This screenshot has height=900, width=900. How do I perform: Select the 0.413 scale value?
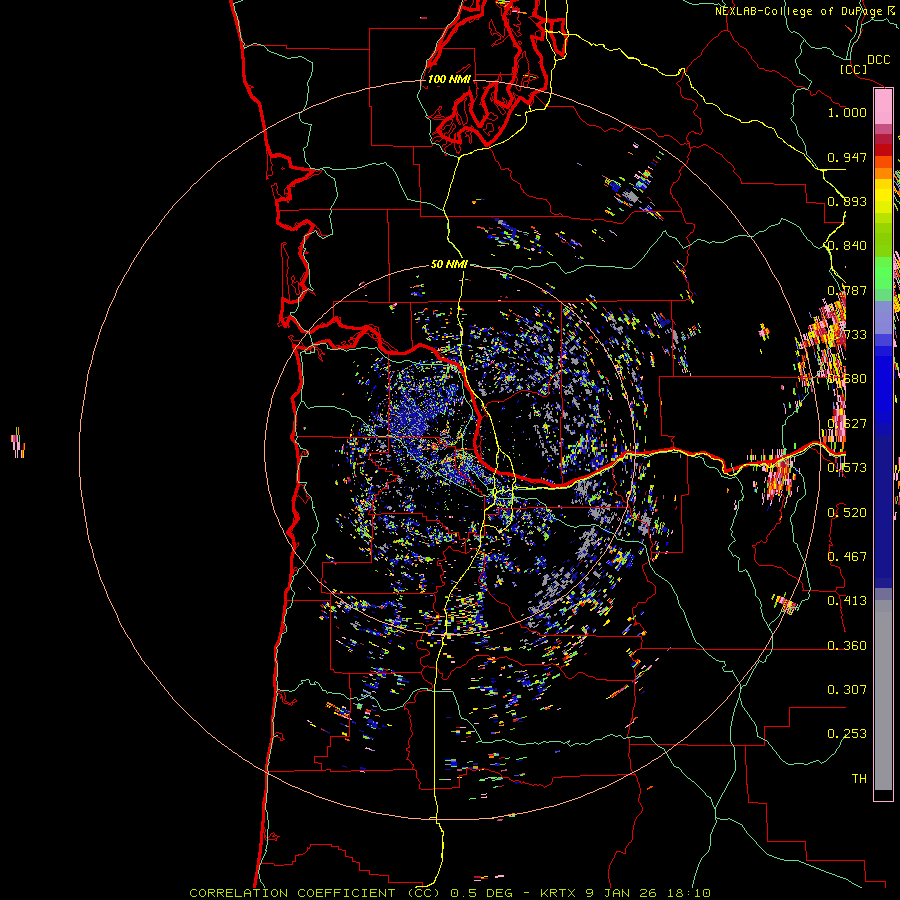coord(847,601)
